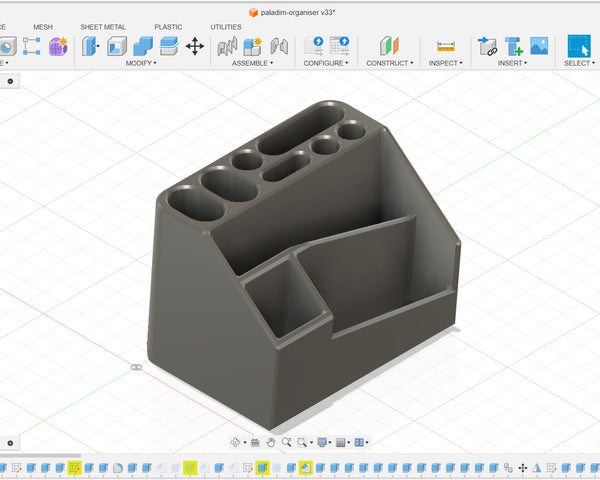The height and width of the screenshot is (480, 600).
Task: Select the blue triangle feature in timeline
Action: coord(536,468)
